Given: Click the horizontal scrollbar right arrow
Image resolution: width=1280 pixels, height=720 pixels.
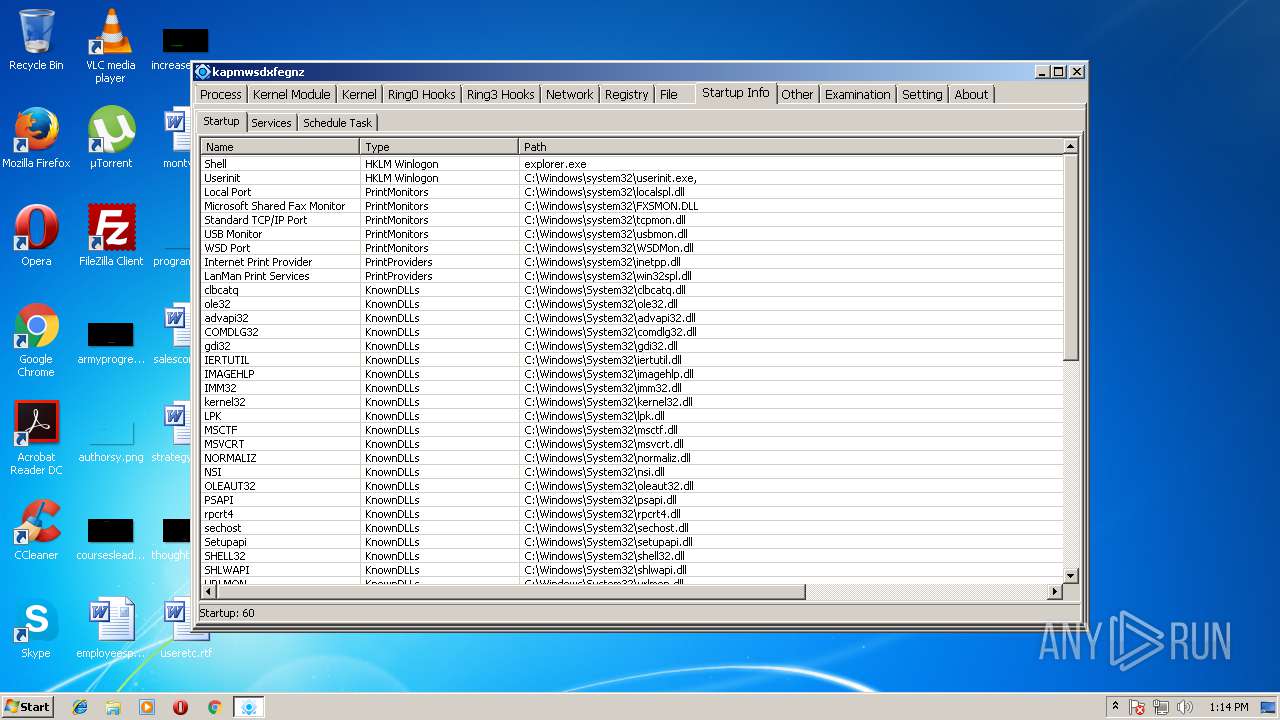Looking at the screenshot, I should (1054, 592).
